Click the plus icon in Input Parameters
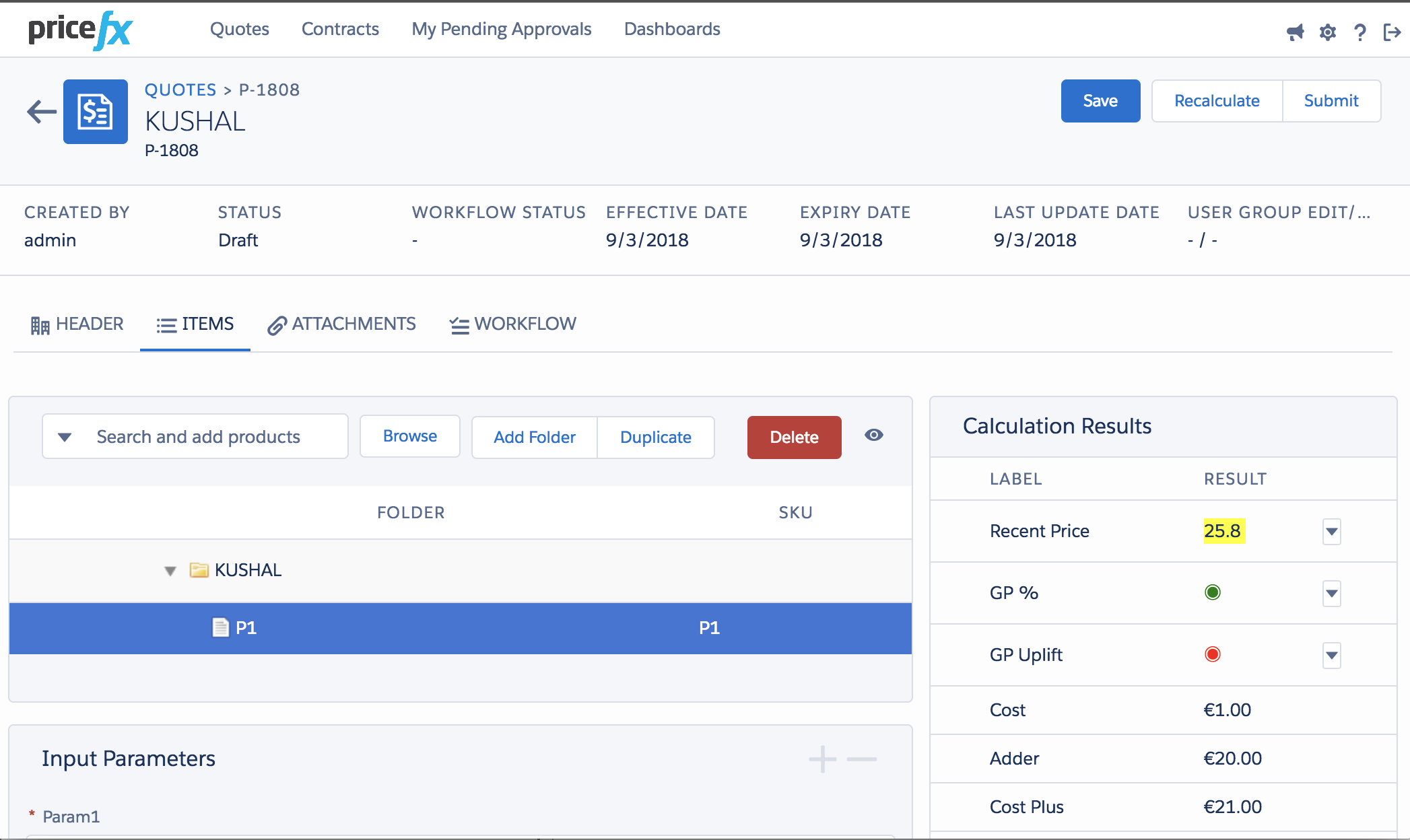 (822, 759)
